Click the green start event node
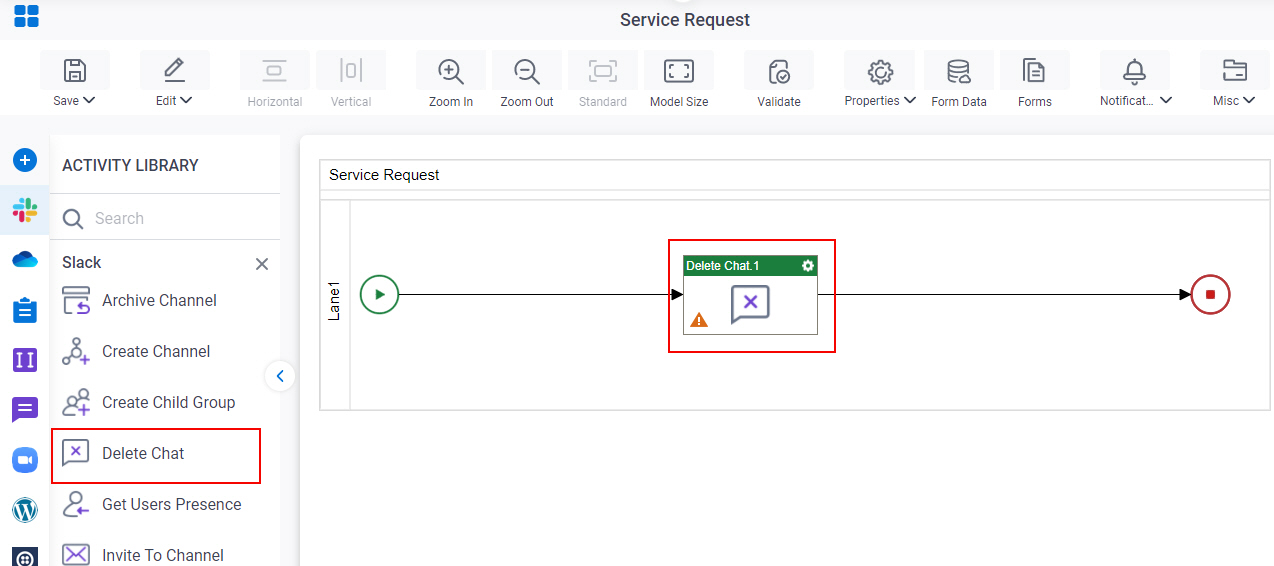Viewport: 1274px width, 566px height. pyautogui.click(x=379, y=295)
